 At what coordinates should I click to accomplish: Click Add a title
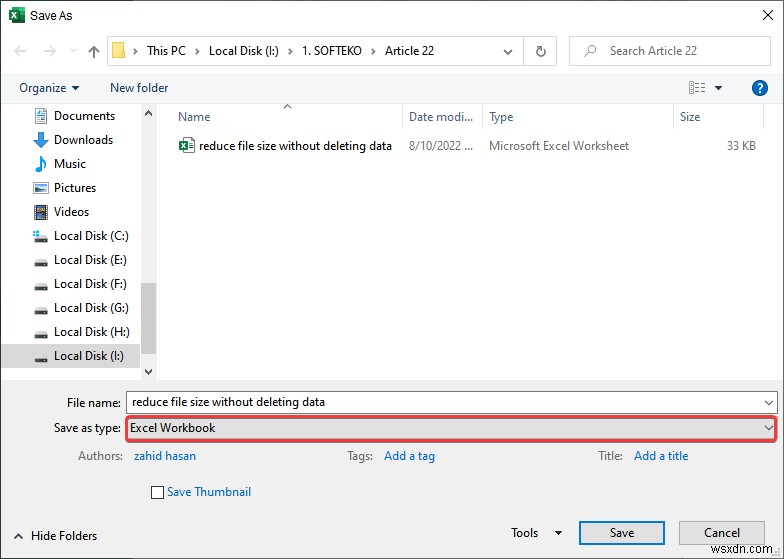pos(661,456)
